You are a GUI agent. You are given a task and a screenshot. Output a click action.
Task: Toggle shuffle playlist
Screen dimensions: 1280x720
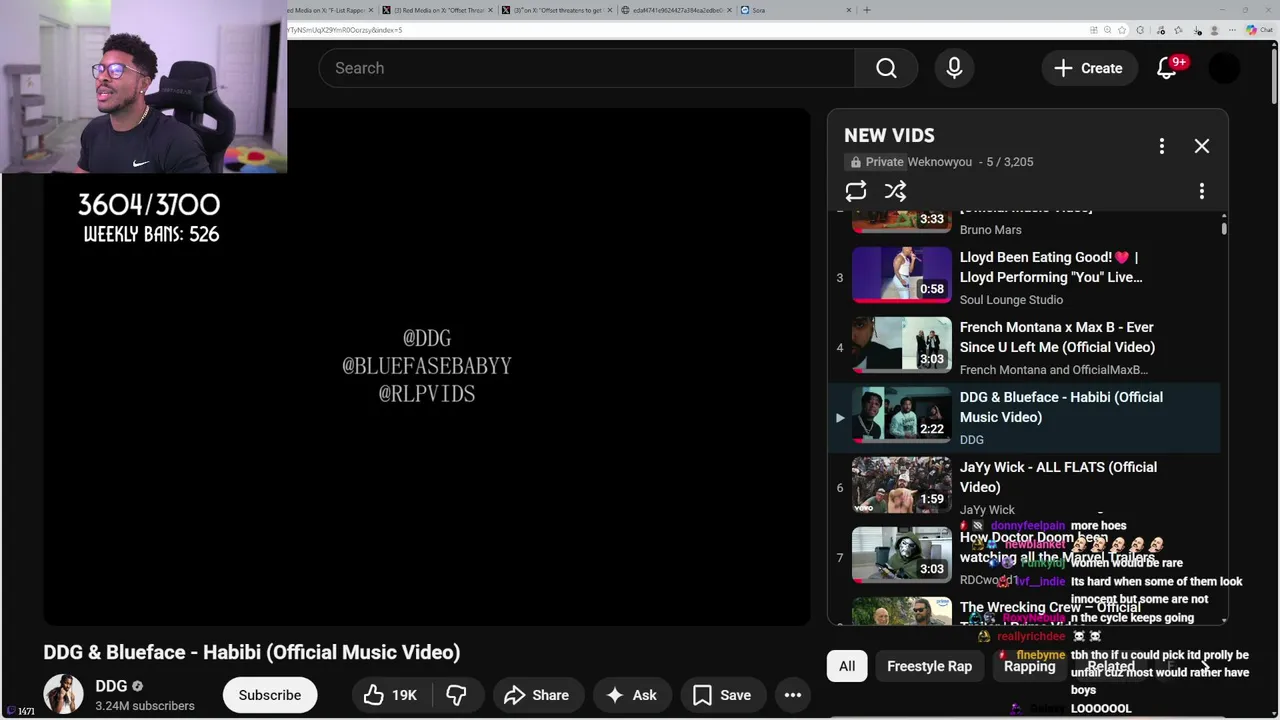tap(896, 191)
